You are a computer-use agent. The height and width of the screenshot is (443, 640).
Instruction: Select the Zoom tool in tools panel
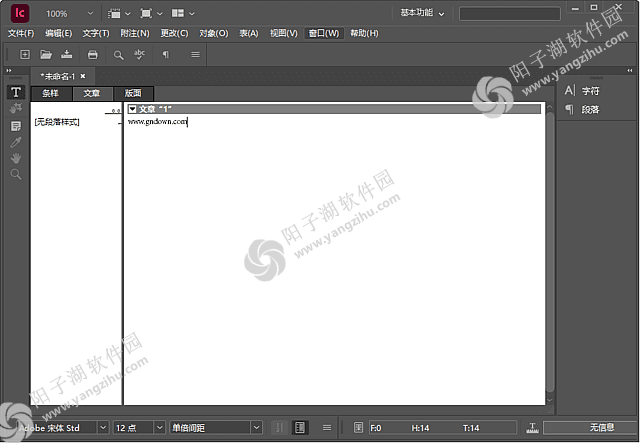click(16, 174)
